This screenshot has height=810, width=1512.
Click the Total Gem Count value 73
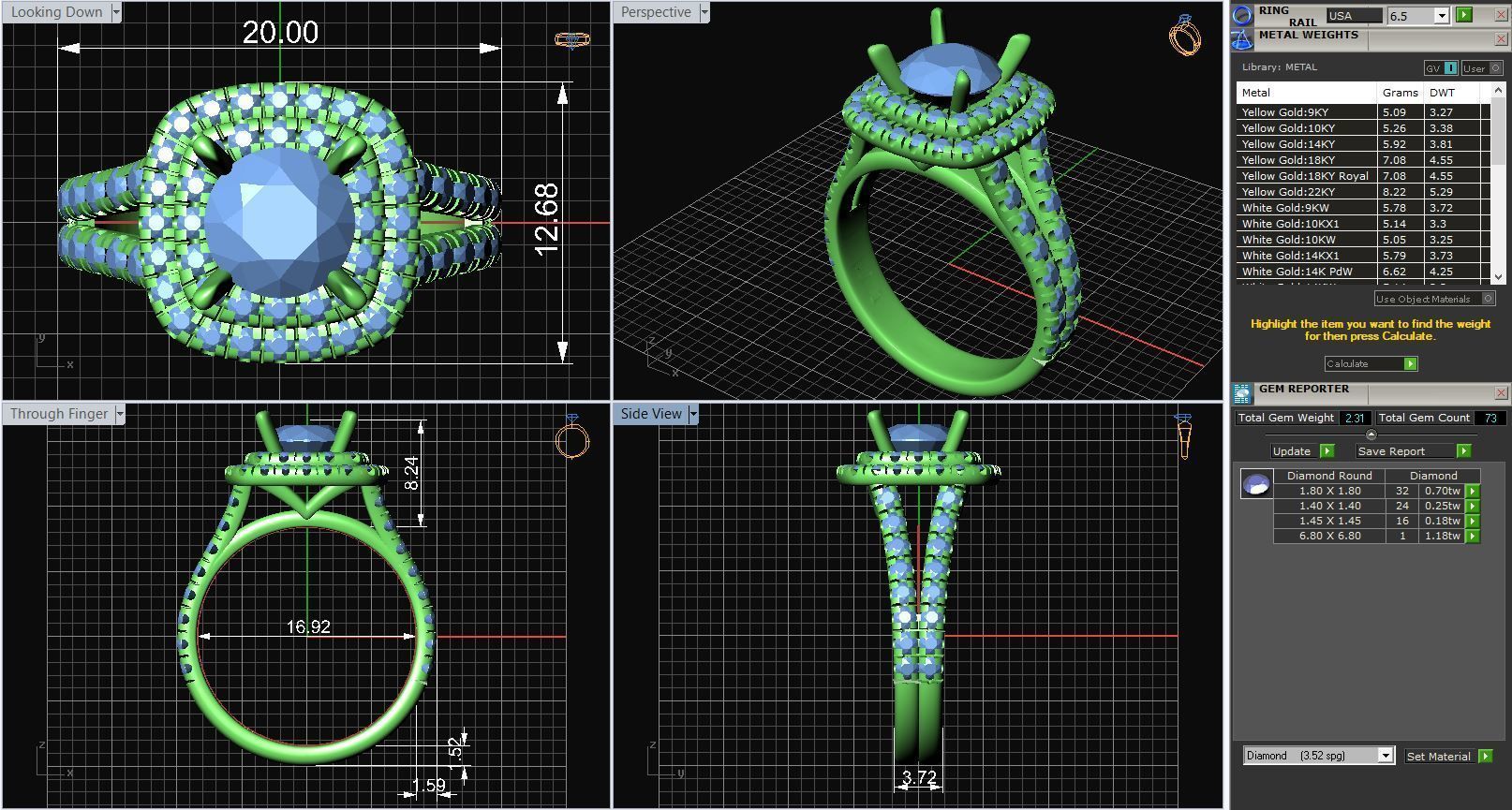(x=1490, y=418)
